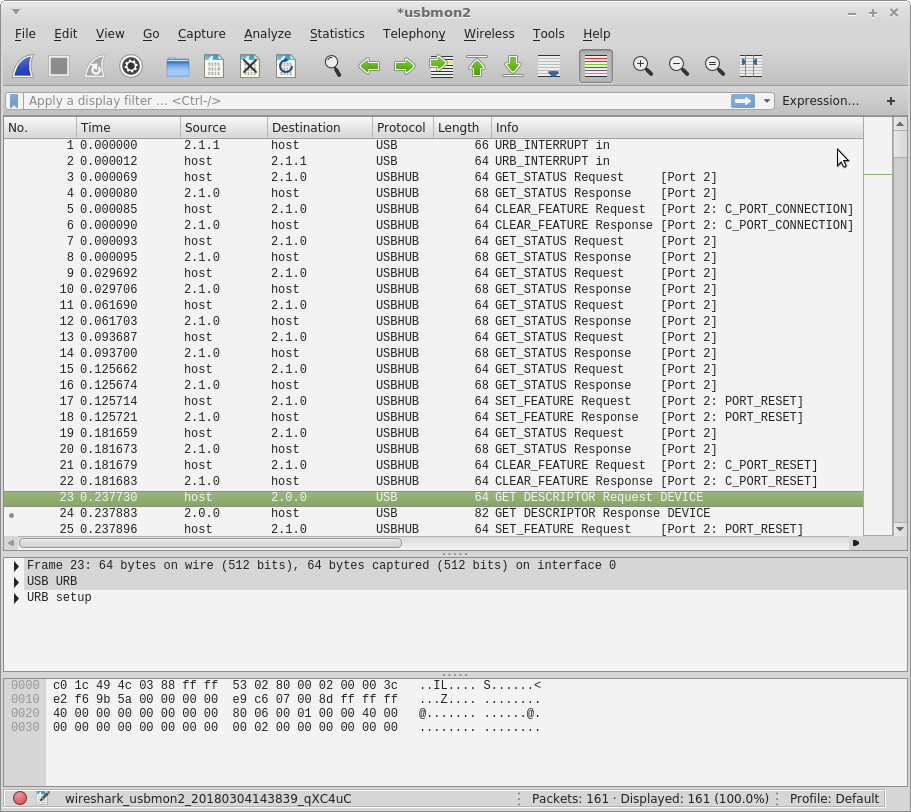Click the packet list horizontal scrollbar
Viewport: 911px width, 812px height.
210,544
